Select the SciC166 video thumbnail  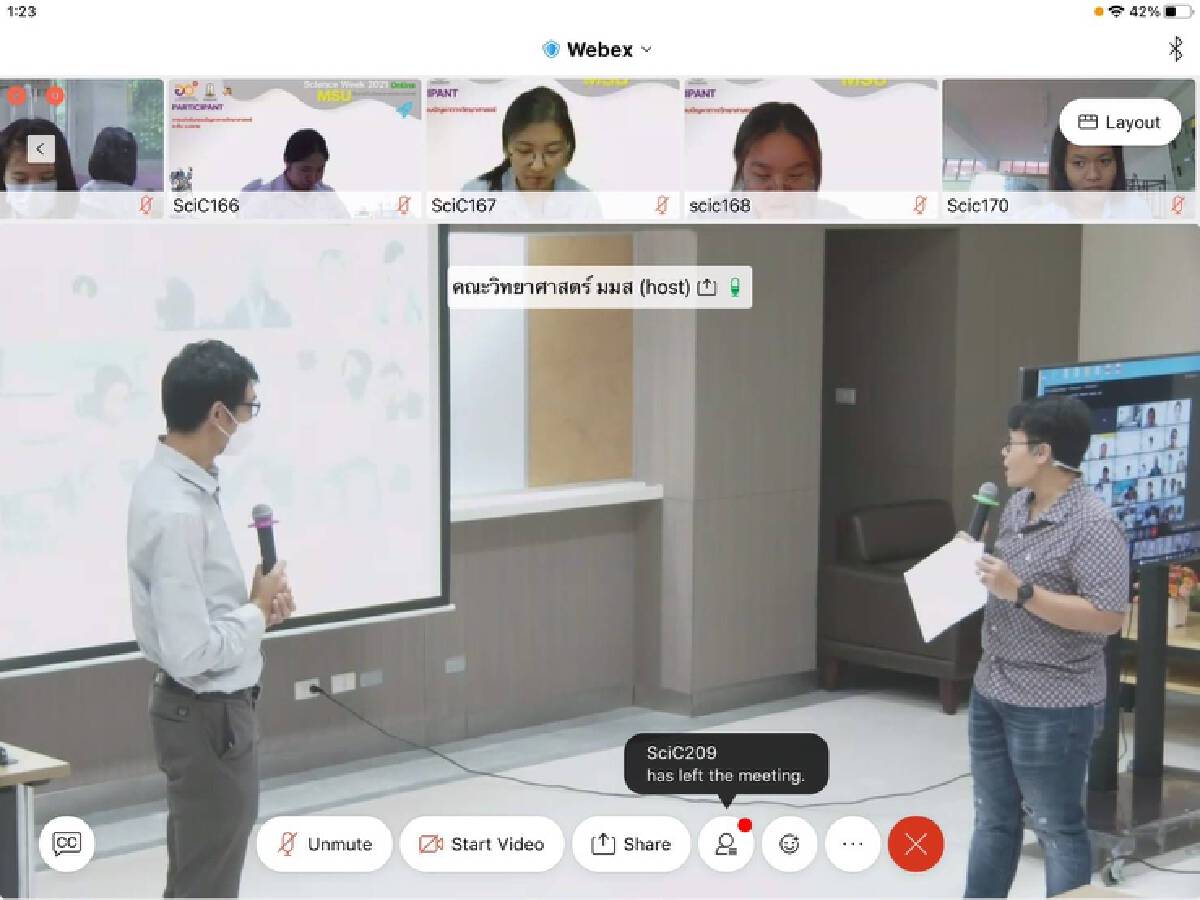[294, 148]
